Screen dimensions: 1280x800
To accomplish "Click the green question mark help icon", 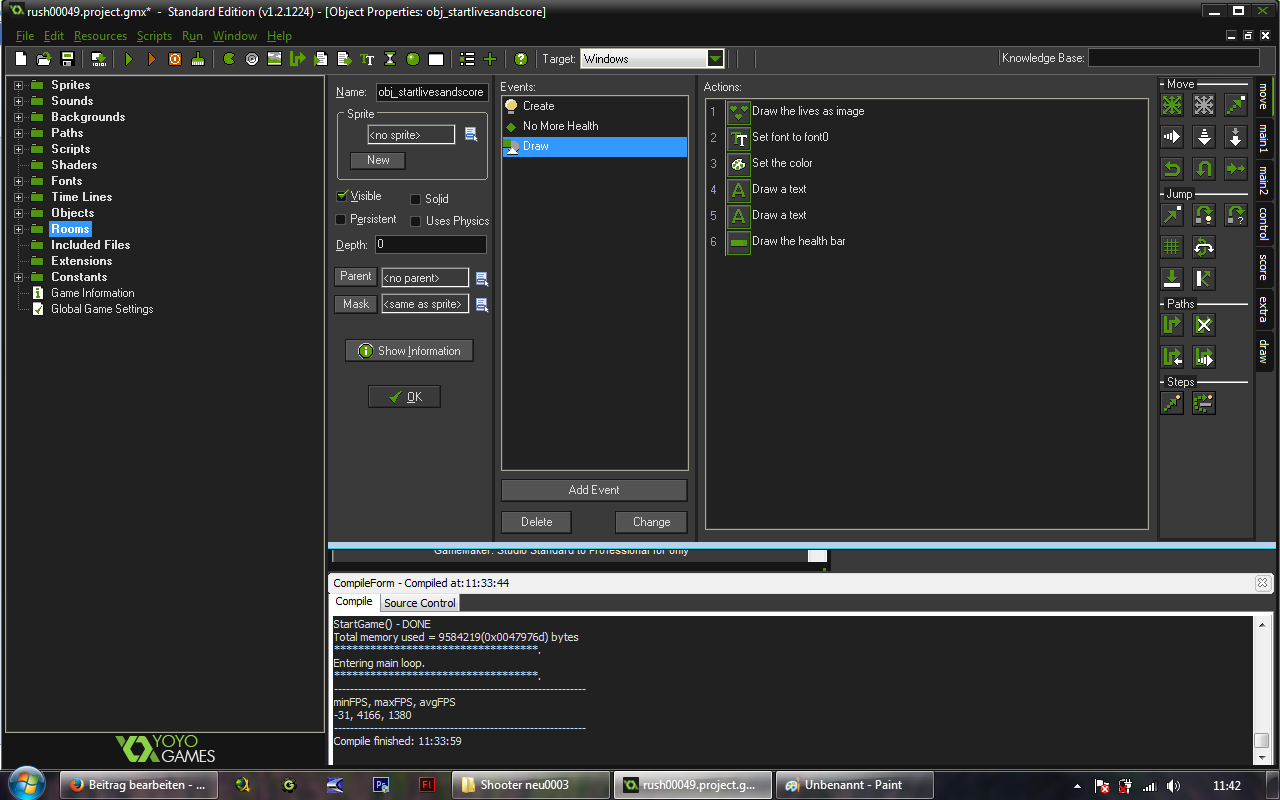I will pos(520,59).
